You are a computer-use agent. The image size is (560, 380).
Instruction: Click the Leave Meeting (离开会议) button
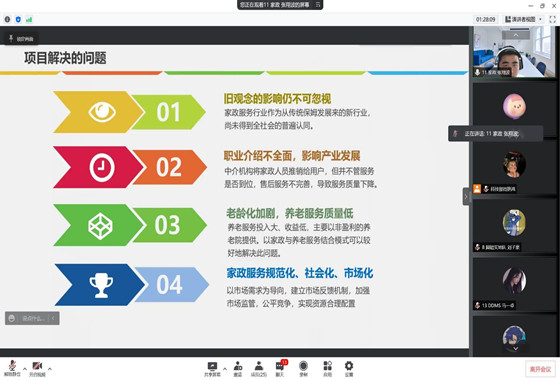(x=540, y=369)
